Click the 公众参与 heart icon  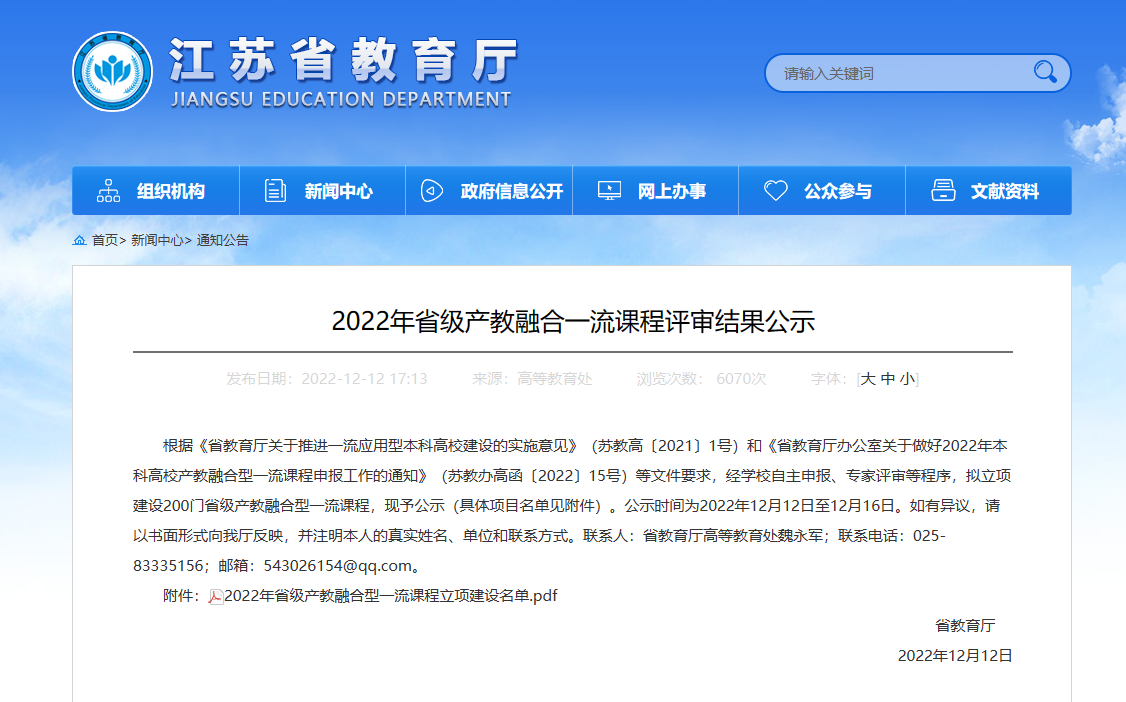tap(776, 191)
